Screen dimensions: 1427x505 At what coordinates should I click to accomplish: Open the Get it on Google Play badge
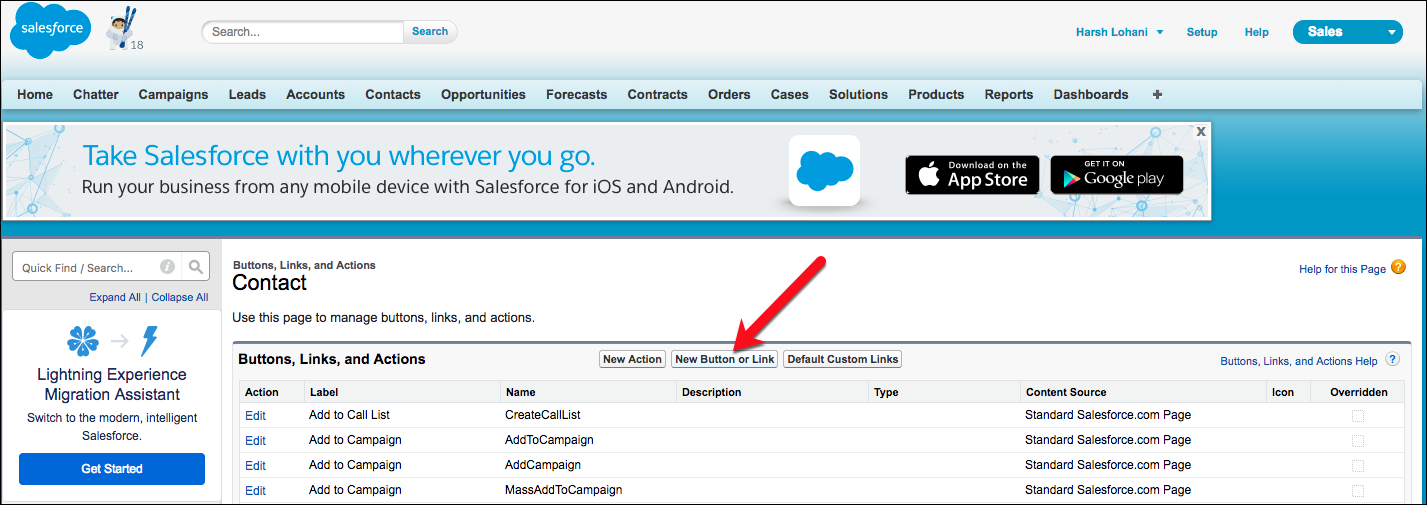[1117, 175]
